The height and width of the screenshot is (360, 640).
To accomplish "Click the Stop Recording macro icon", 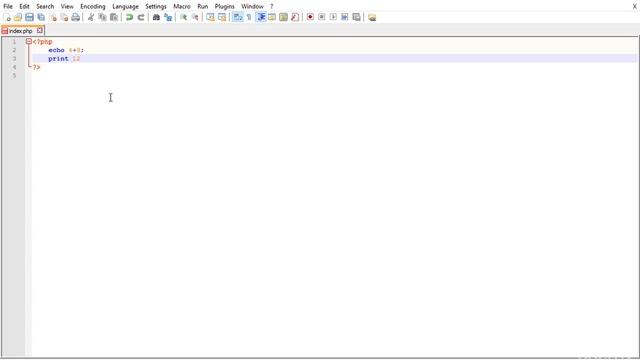I will point(322,17).
